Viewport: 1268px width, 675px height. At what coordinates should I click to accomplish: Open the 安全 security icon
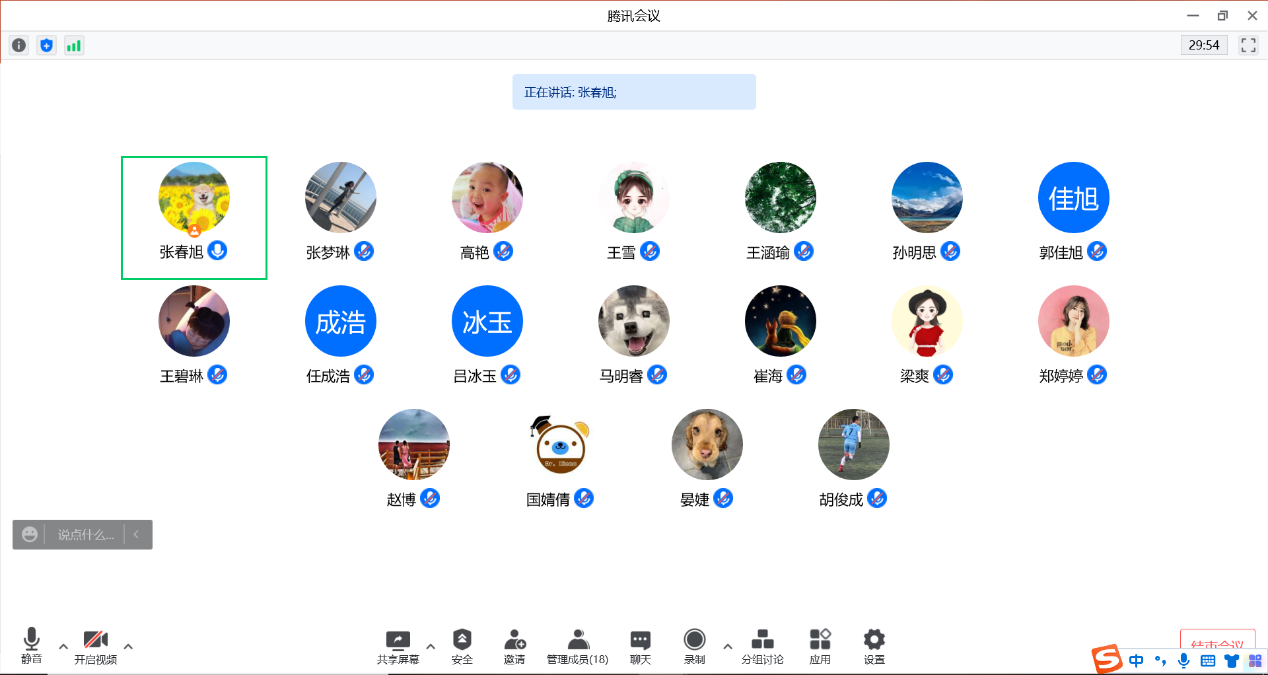pyautogui.click(x=462, y=646)
